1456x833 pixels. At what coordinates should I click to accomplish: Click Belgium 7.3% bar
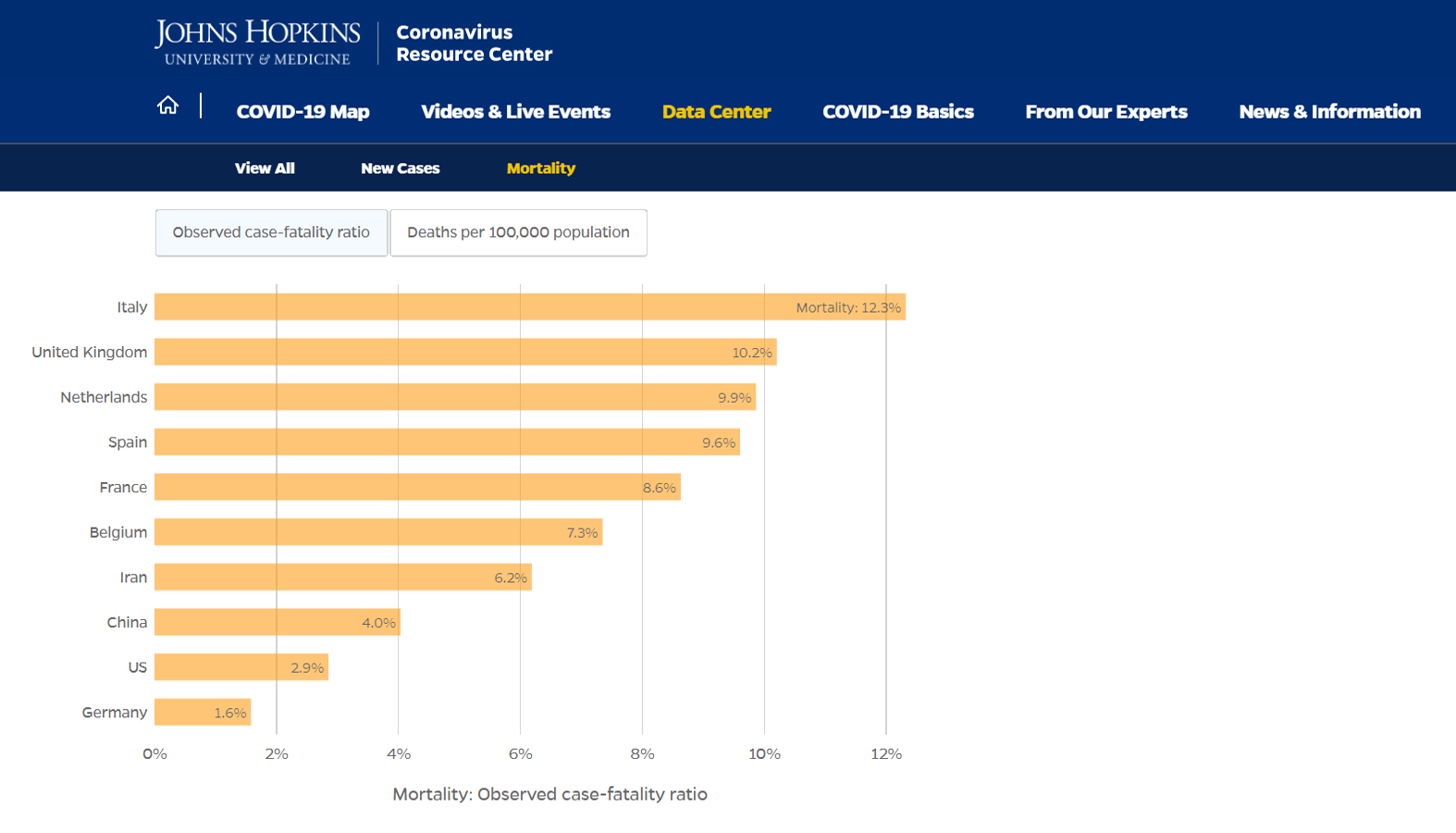pos(378,532)
